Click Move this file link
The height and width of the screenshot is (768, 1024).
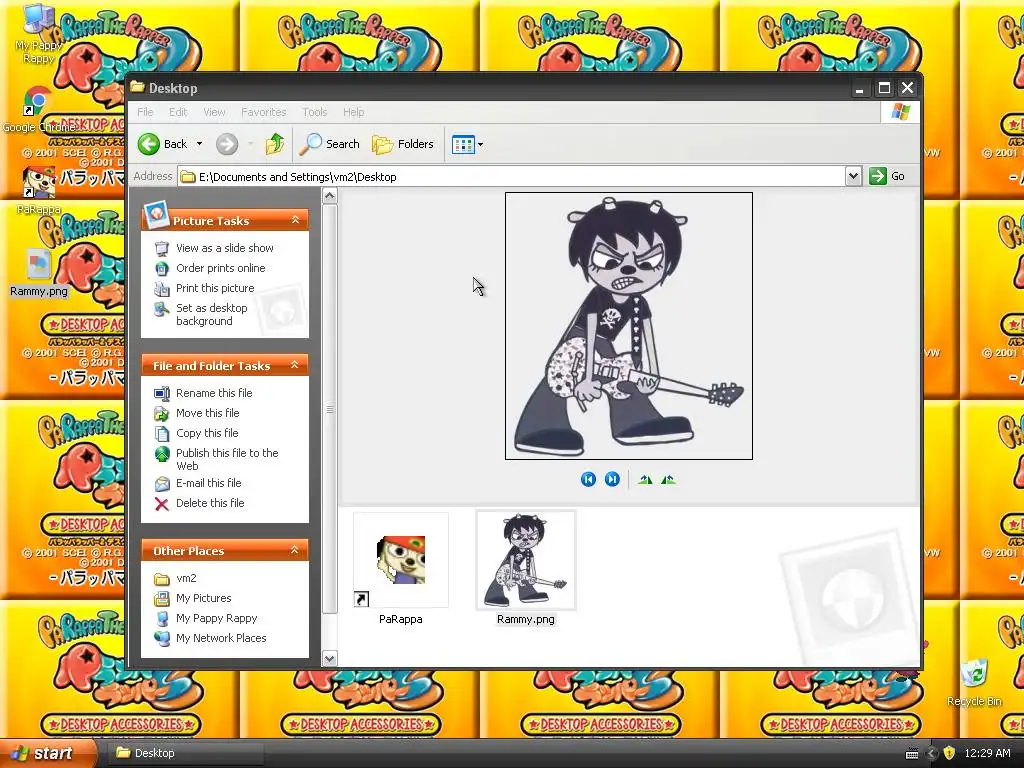(208, 413)
